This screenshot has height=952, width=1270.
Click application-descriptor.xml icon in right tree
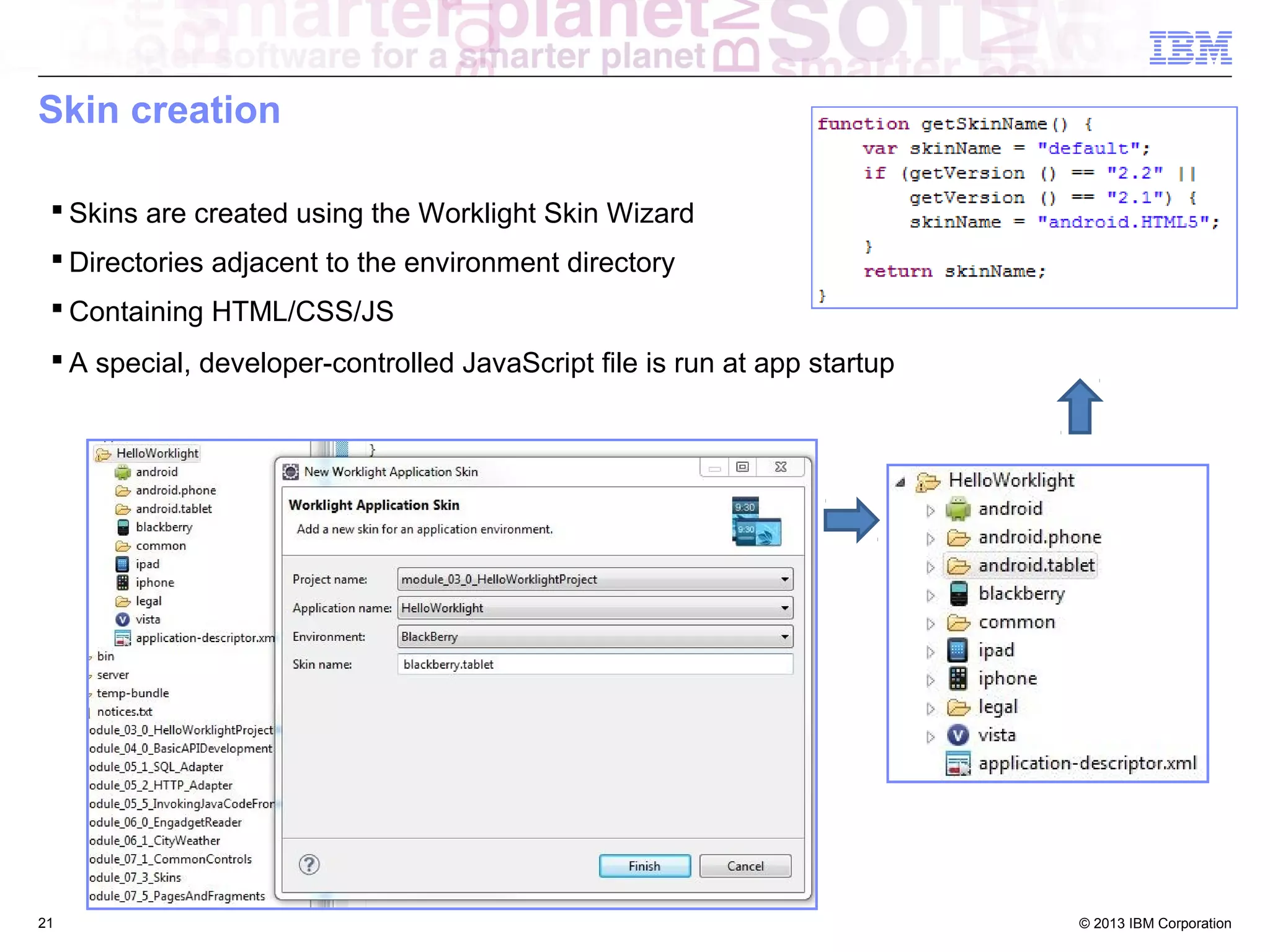tap(958, 764)
